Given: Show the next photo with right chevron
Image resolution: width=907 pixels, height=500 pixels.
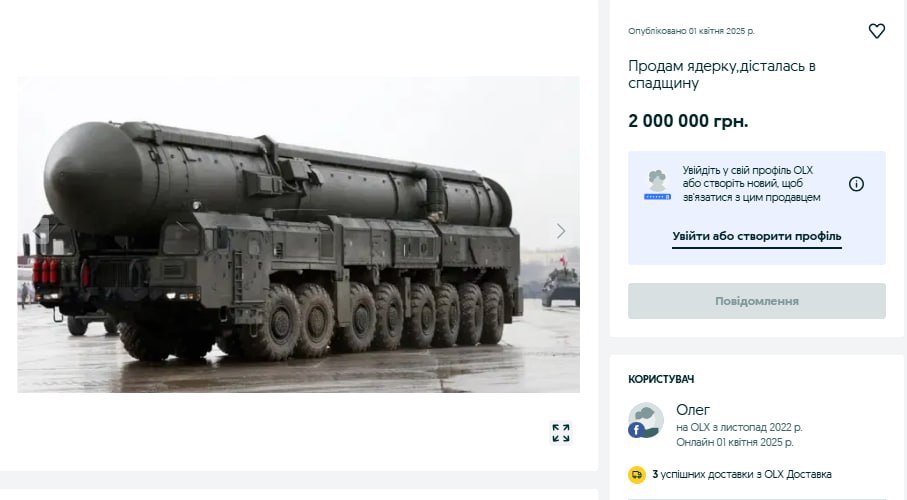Looking at the screenshot, I should click(x=561, y=231).
